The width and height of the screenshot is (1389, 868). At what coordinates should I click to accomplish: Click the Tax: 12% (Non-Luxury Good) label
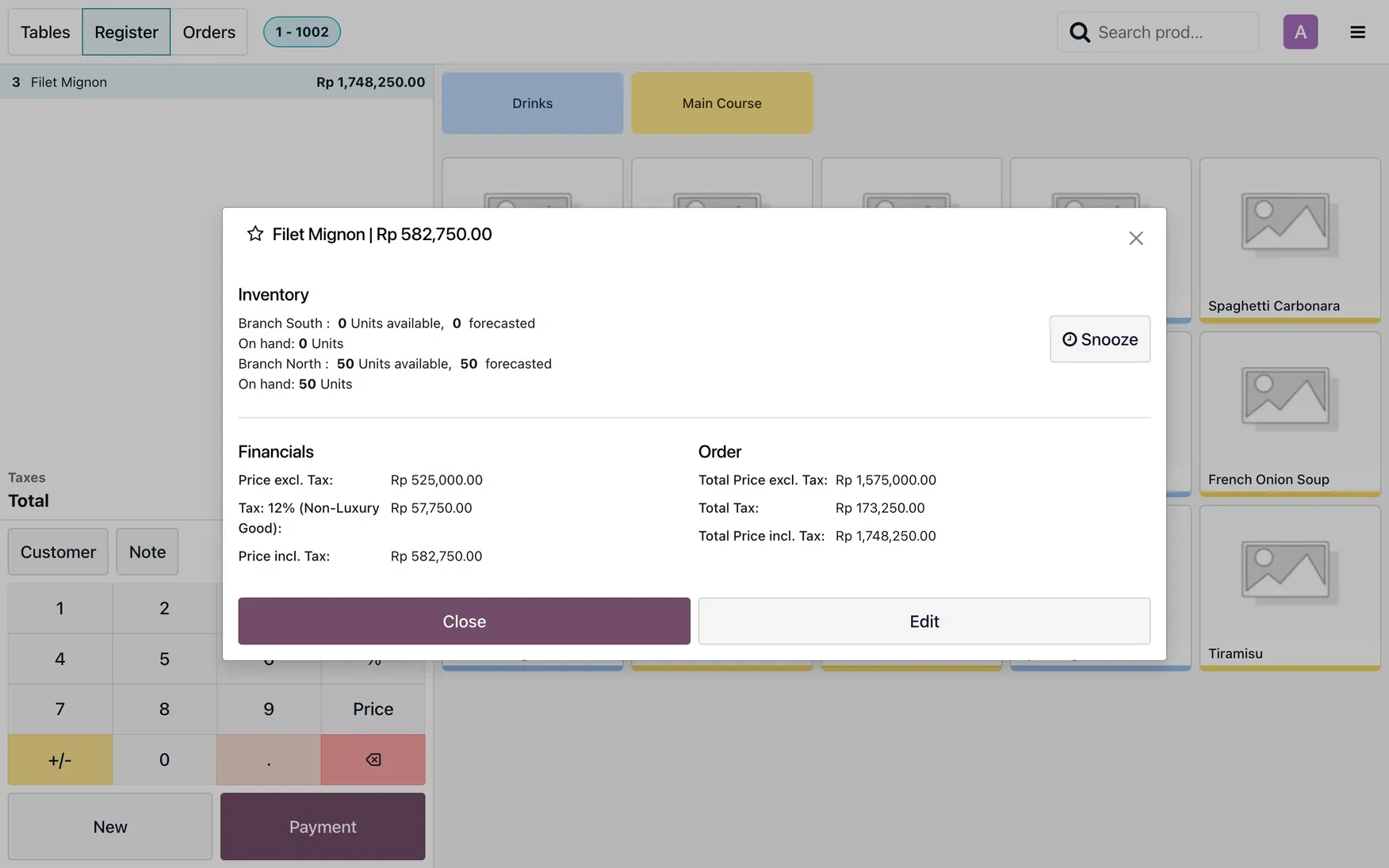point(308,518)
